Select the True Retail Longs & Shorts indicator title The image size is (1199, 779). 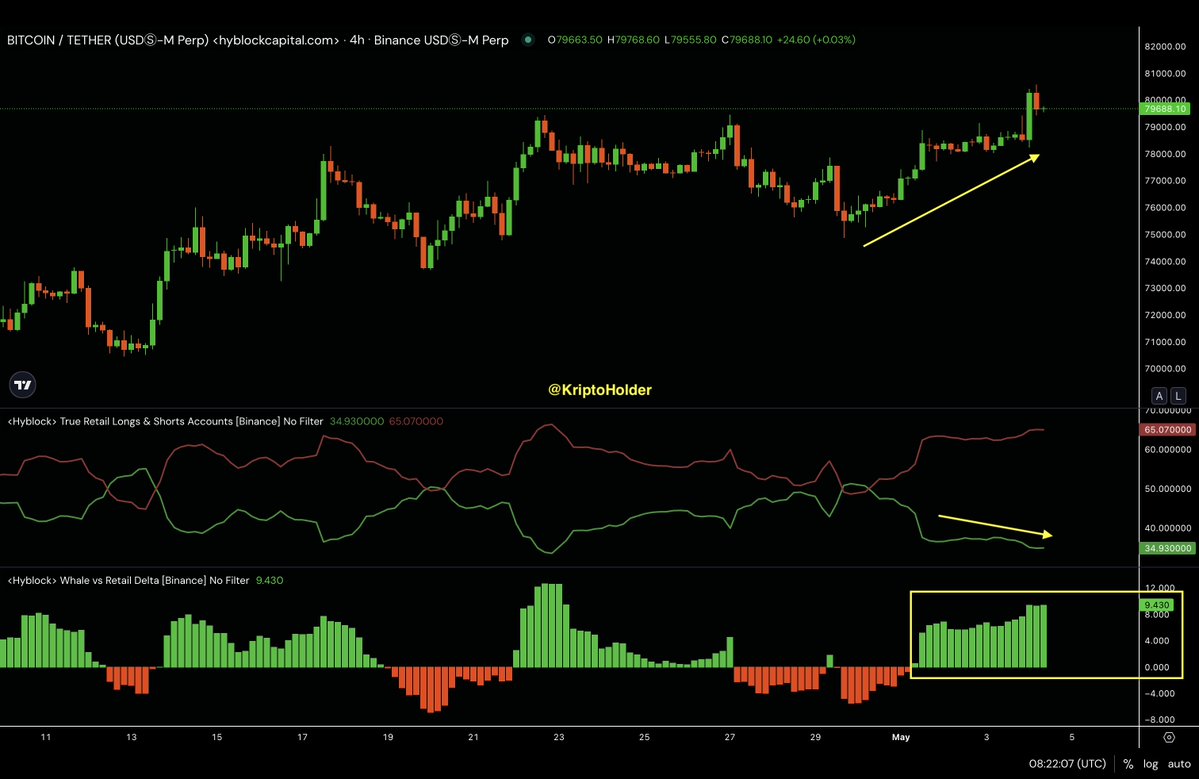[x=165, y=421]
